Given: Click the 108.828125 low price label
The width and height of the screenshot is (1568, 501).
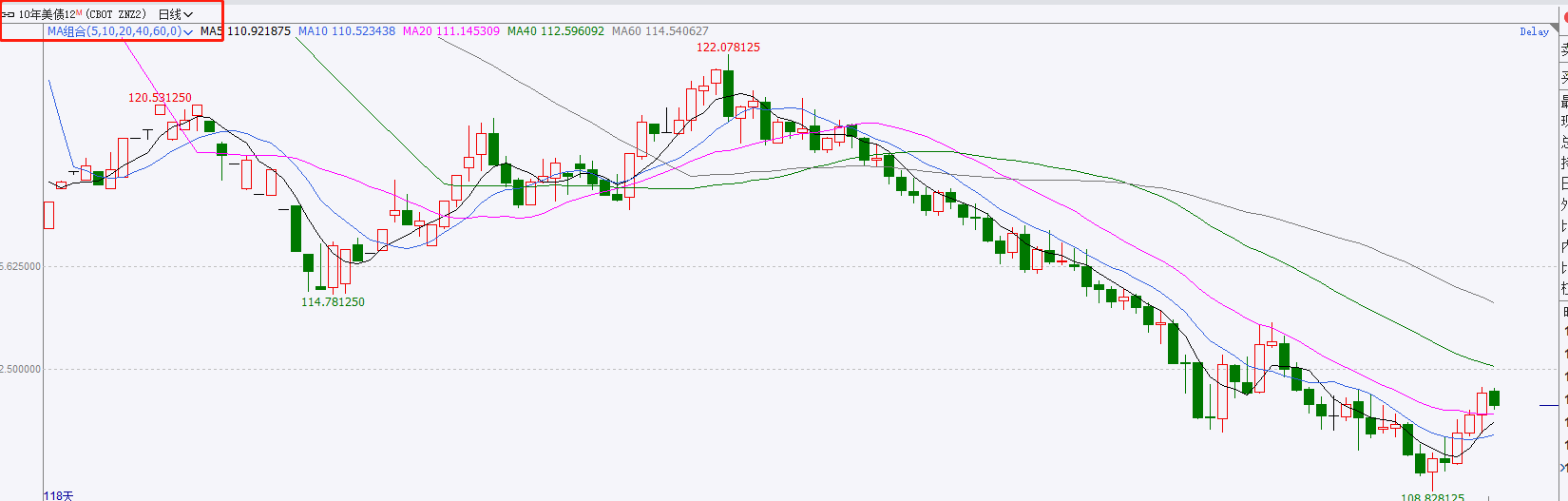Looking at the screenshot, I should tap(1433, 497).
